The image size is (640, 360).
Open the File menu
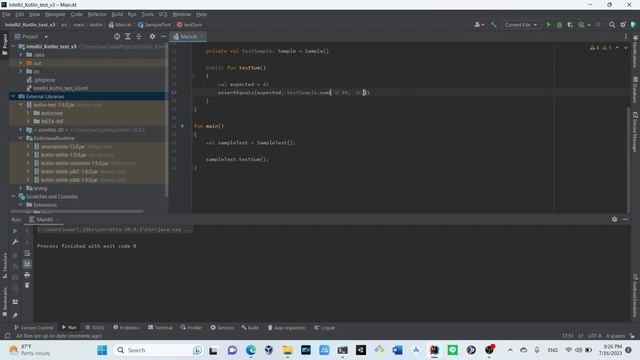point(6,14)
